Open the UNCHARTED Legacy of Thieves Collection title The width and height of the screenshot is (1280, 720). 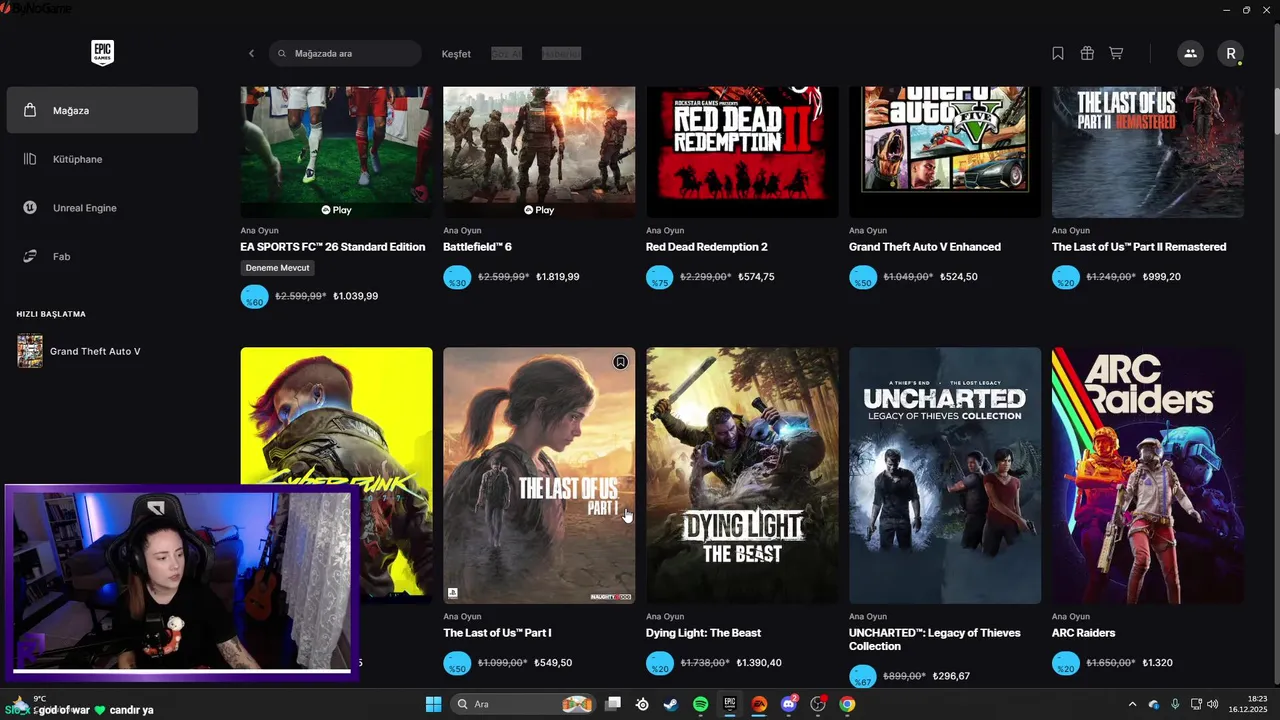pyautogui.click(x=935, y=640)
